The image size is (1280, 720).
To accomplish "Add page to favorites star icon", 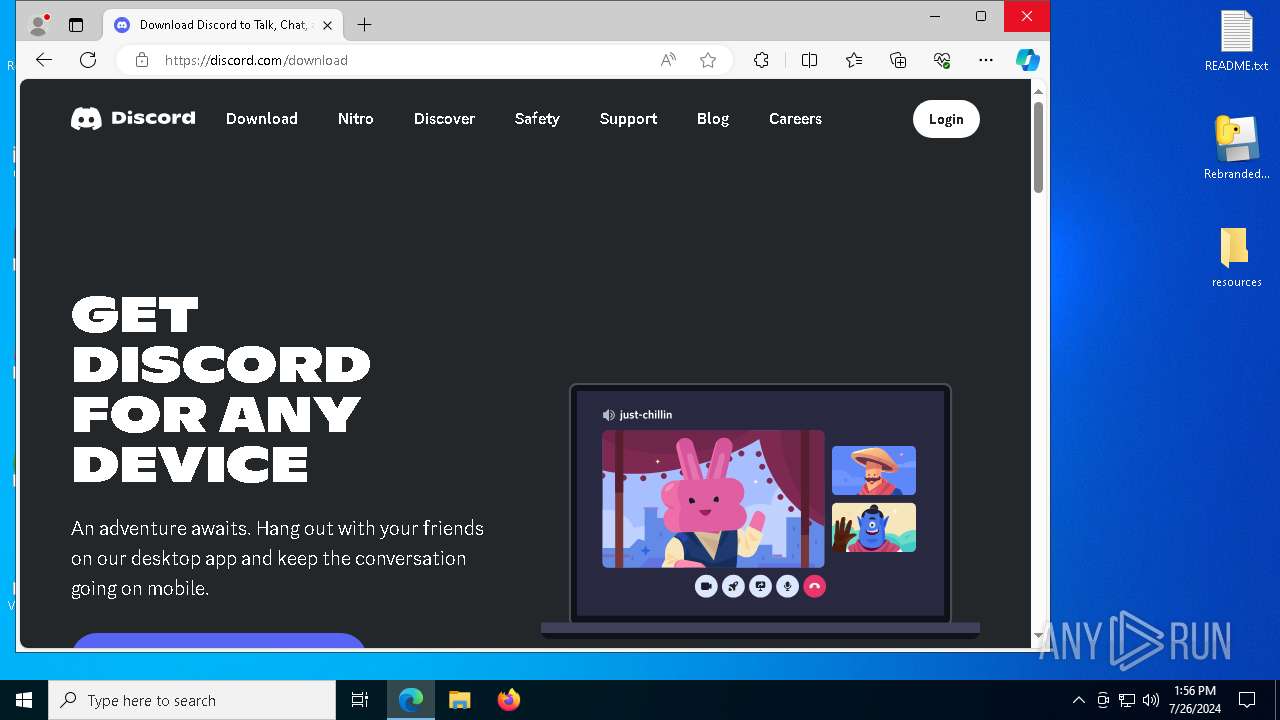I will click(708, 60).
